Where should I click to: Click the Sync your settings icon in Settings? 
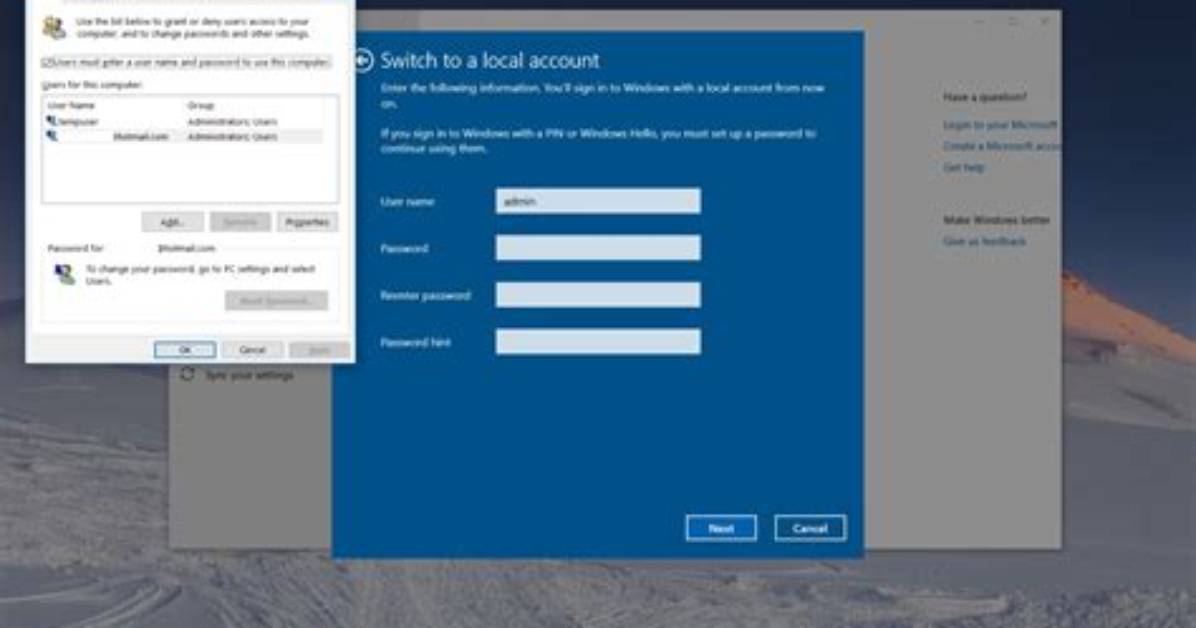[x=188, y=375]
